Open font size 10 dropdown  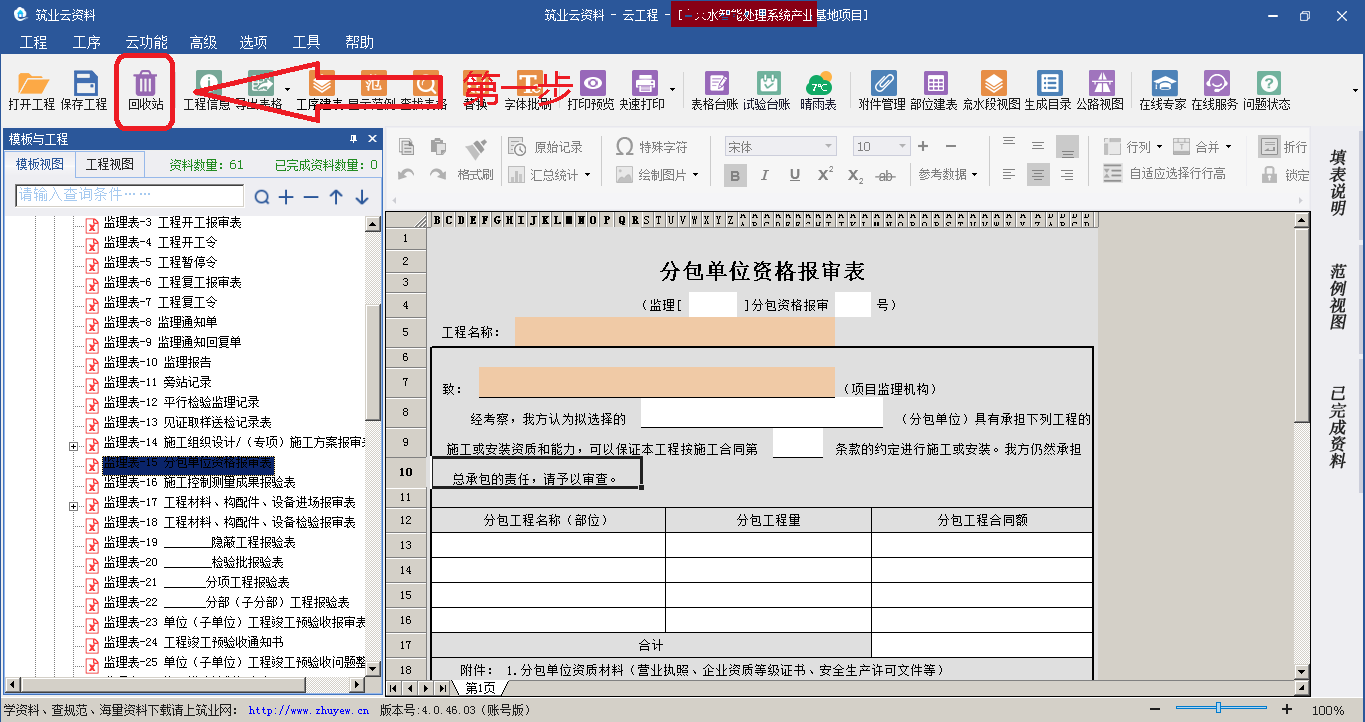[903, 147]
